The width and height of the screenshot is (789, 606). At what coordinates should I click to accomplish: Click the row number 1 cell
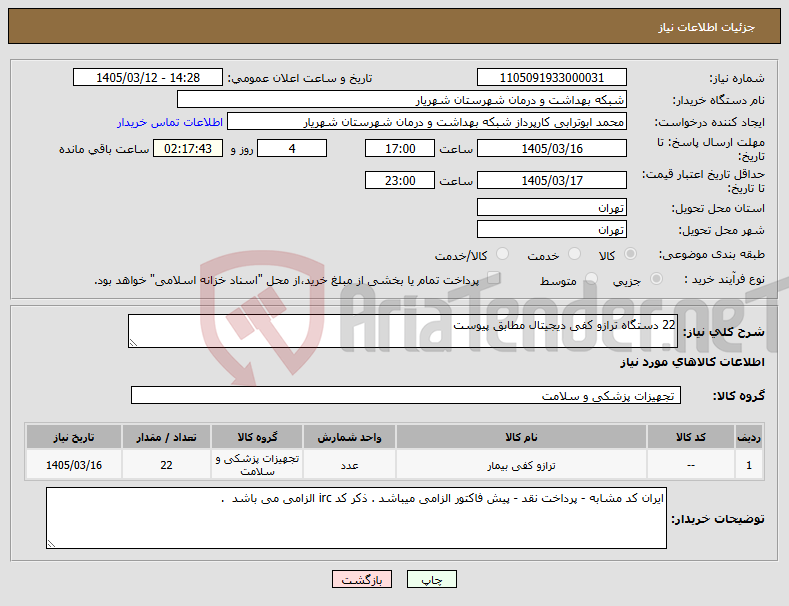point(749,465)
